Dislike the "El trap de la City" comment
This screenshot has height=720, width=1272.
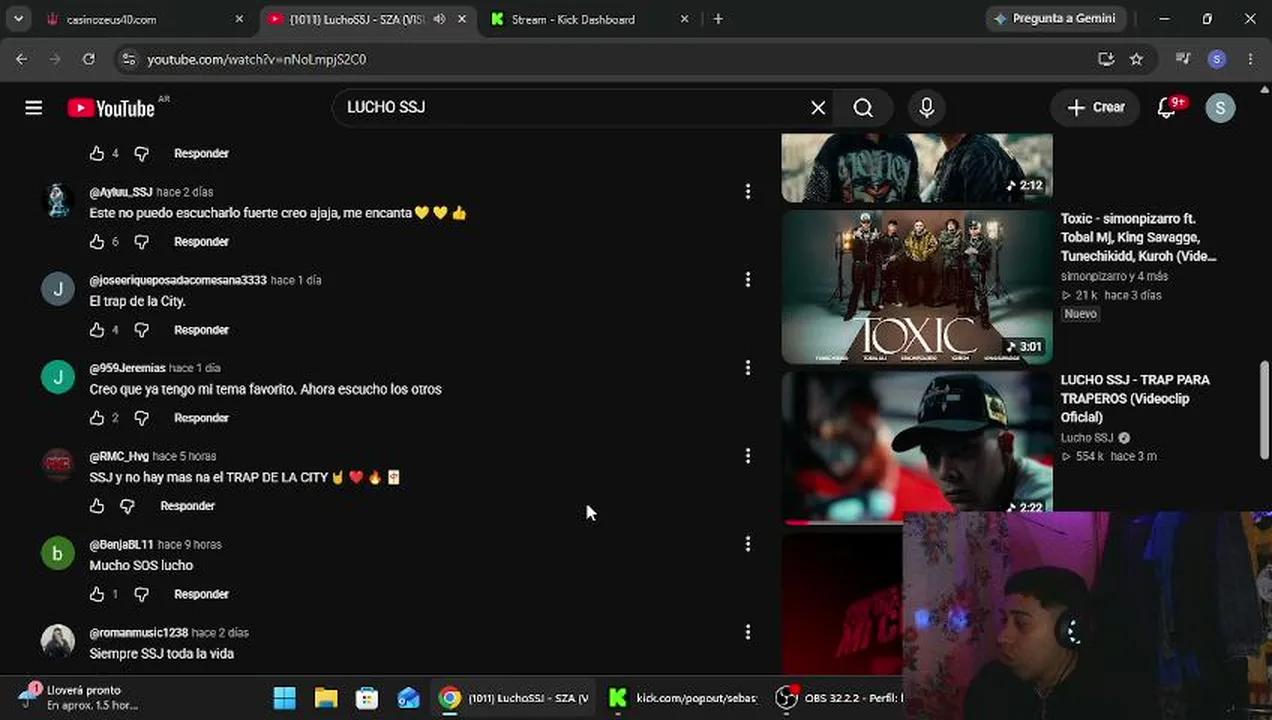click(141, 330)
